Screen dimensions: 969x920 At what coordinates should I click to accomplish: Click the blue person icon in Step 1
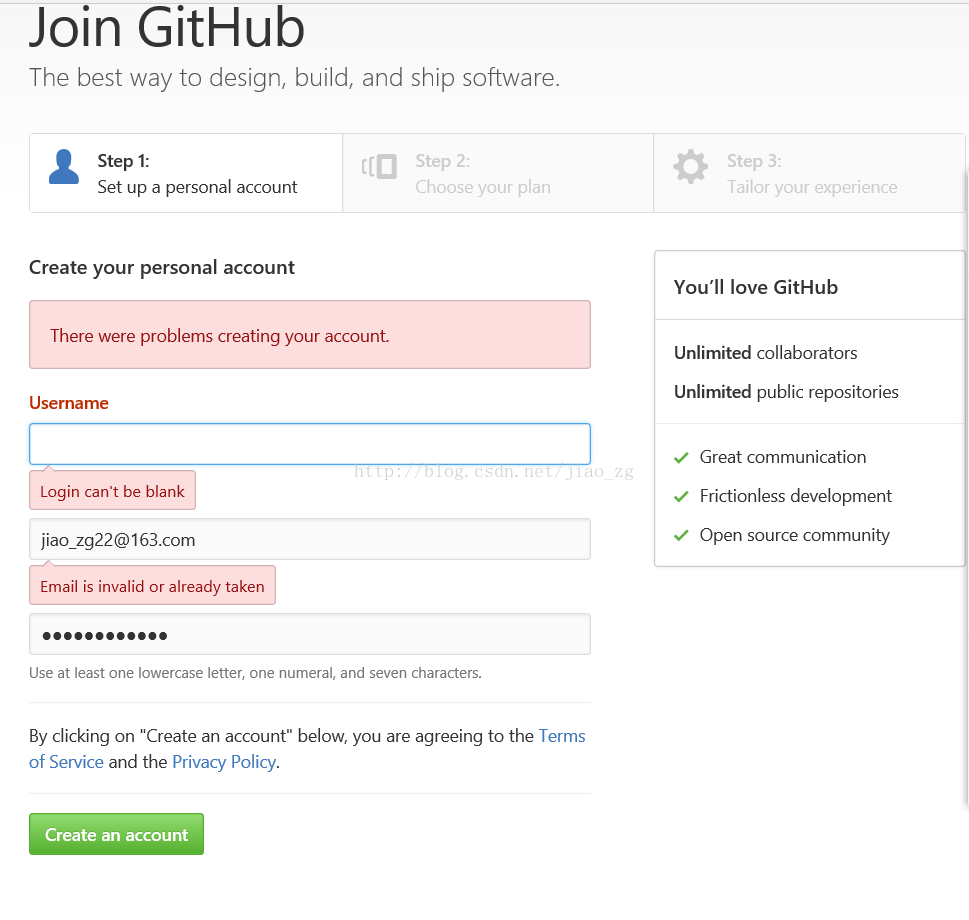click(x=64, y=167)
